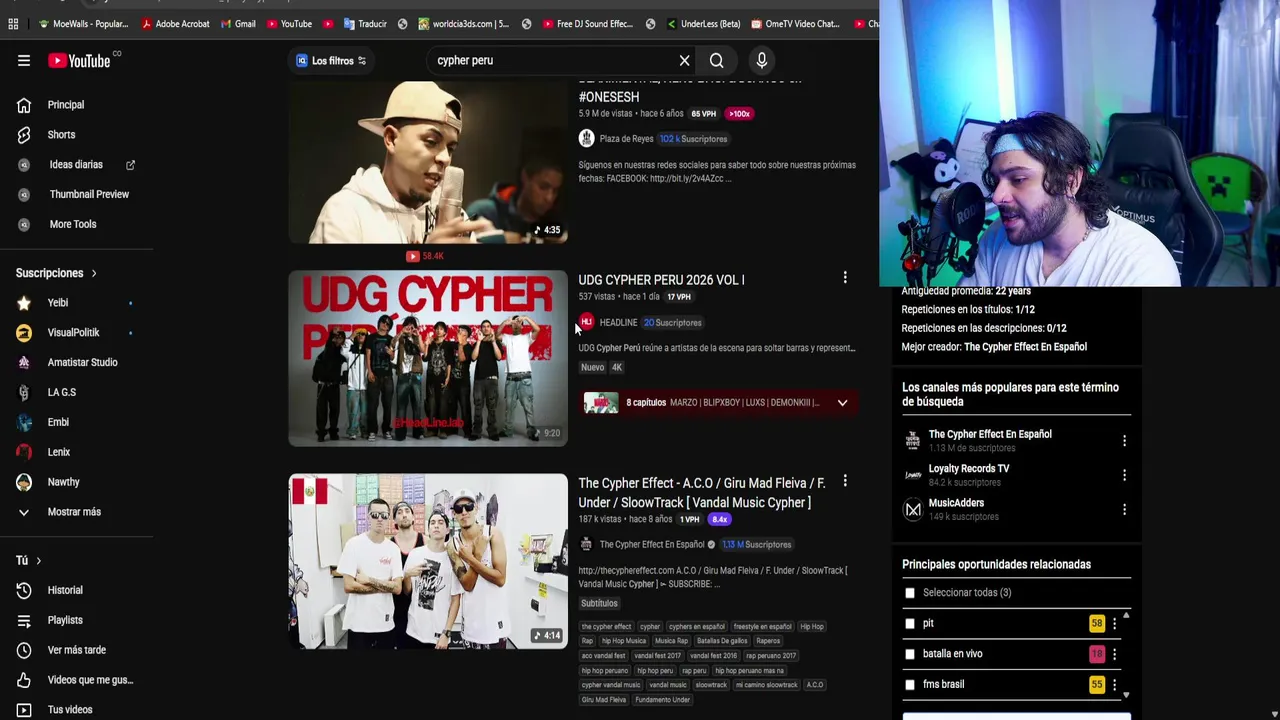Open options for Loyalty Records TV channel row
Screen dimensions: 1280x720
[x=1124, y=476]
